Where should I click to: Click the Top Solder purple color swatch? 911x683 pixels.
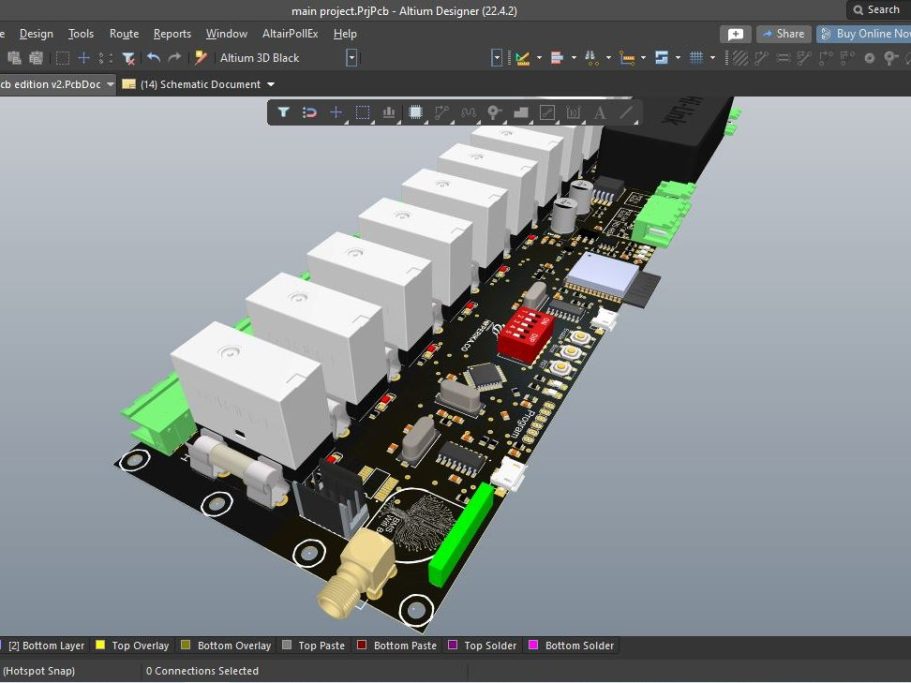(453, 645)
